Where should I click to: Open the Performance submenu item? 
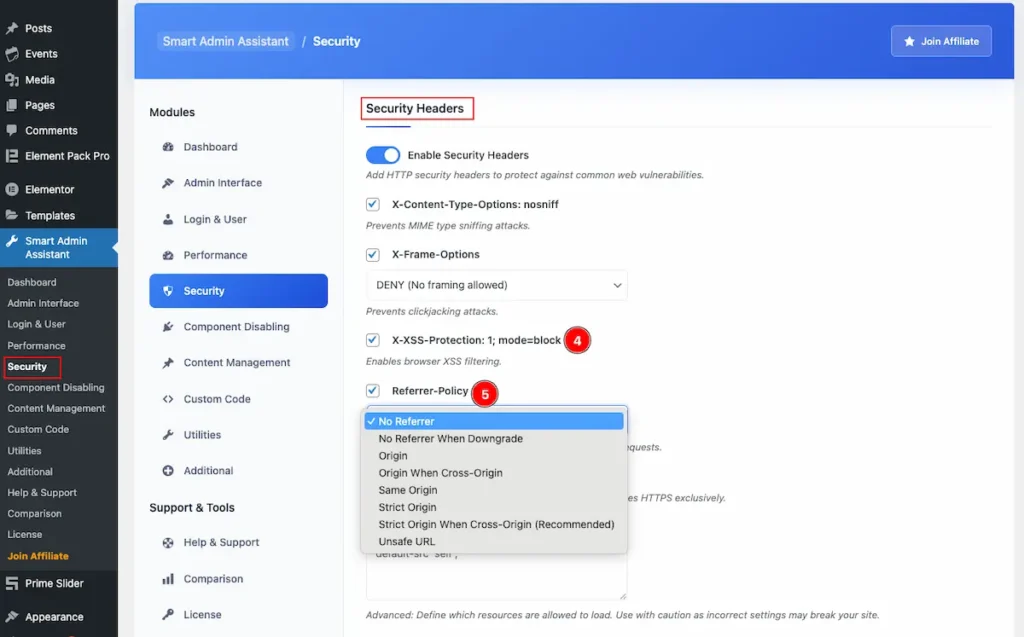[37, 346]
